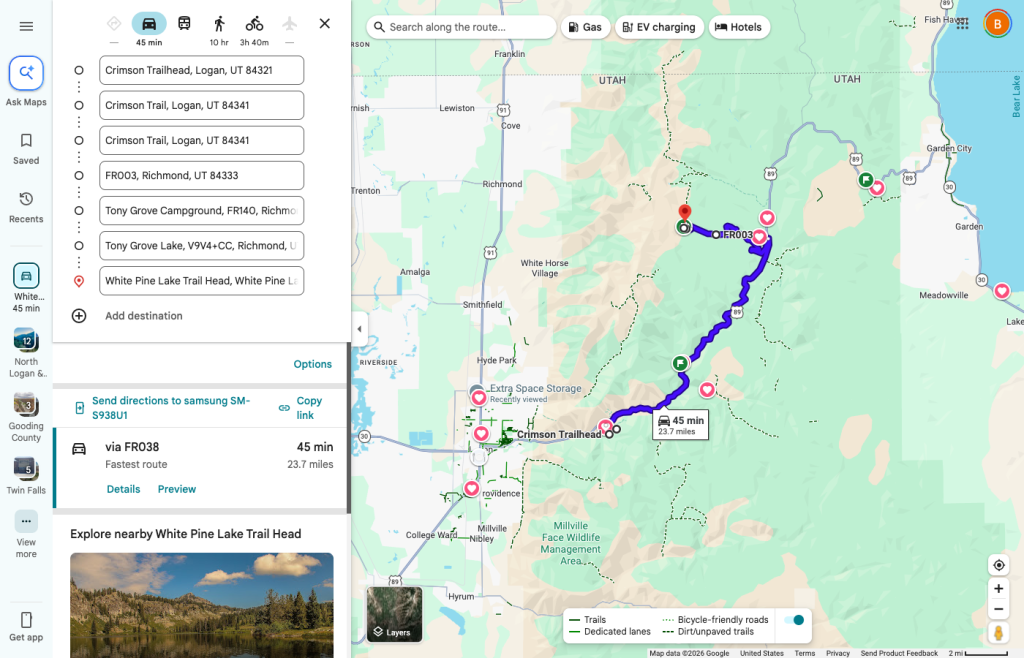
Task: Open route Preview
Action: (x=176, y=489)
